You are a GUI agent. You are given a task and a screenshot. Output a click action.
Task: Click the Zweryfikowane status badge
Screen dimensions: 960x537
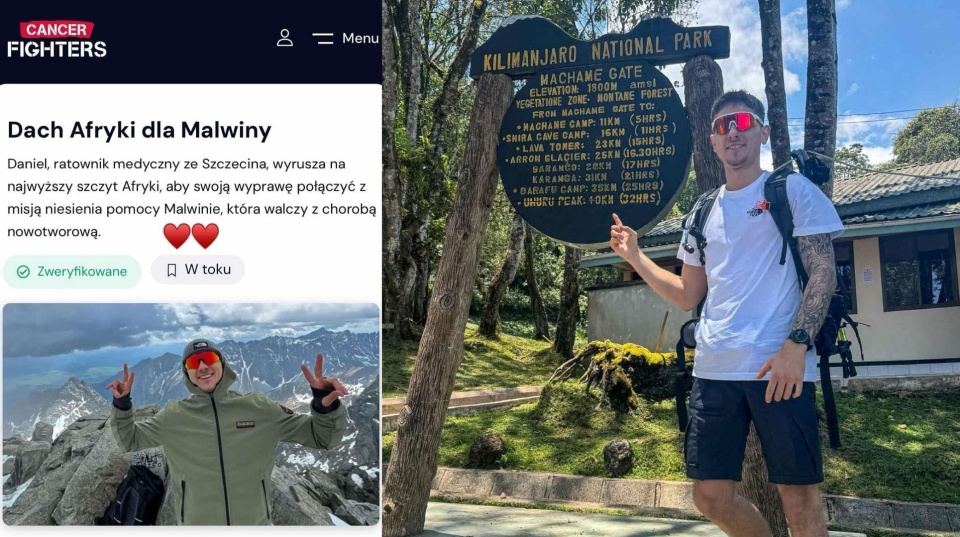pyautogui.click(x=72, y=272)
